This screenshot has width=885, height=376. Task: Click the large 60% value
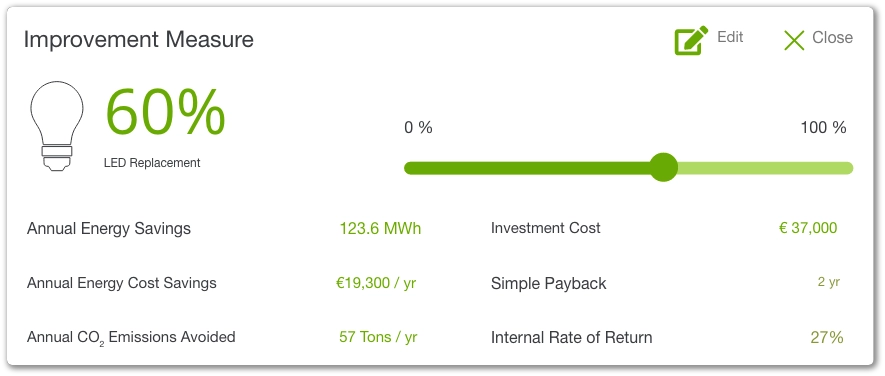click(x=165, y=112)
